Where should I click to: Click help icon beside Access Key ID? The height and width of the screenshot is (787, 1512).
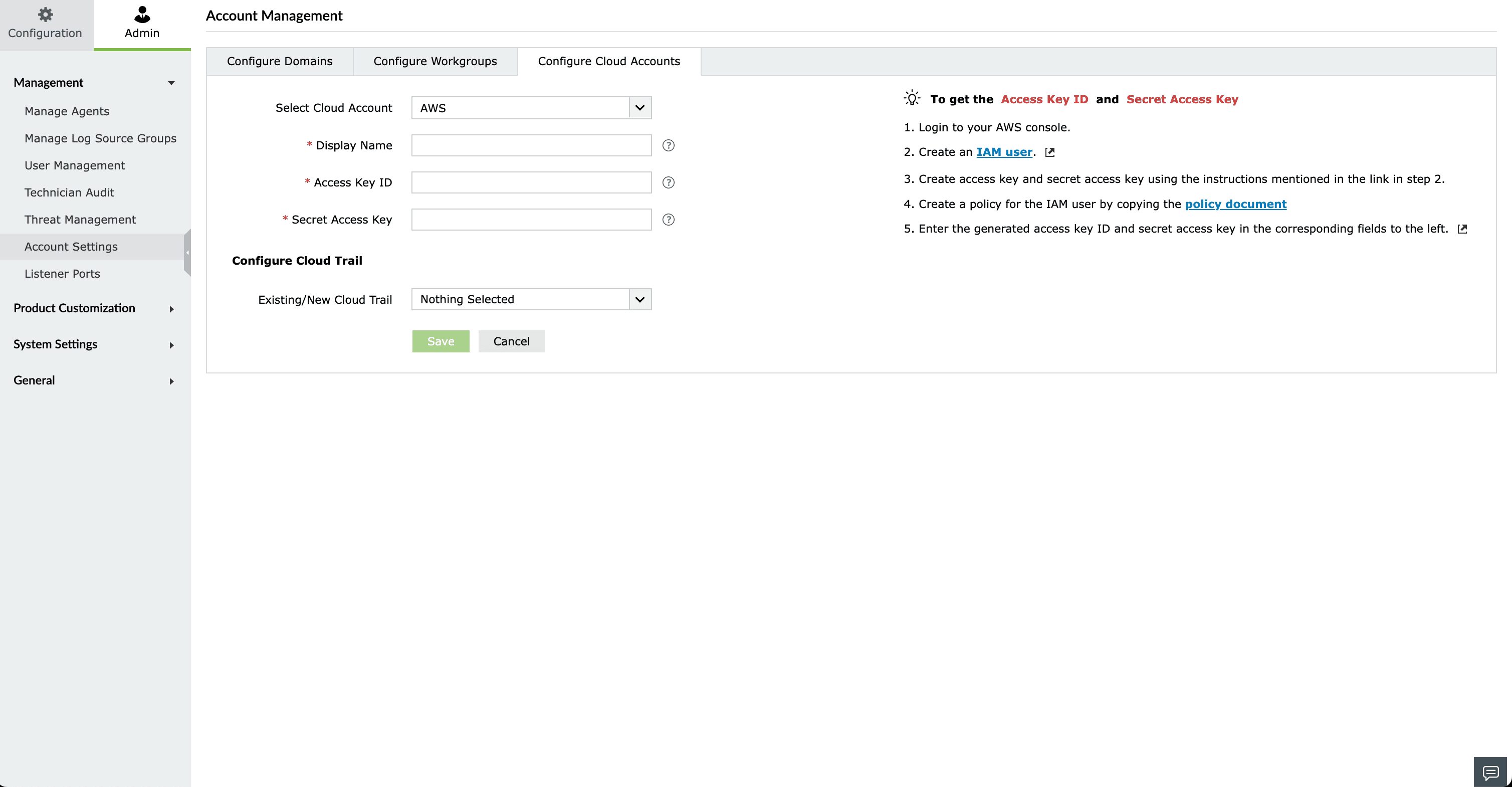click(668, 182)
